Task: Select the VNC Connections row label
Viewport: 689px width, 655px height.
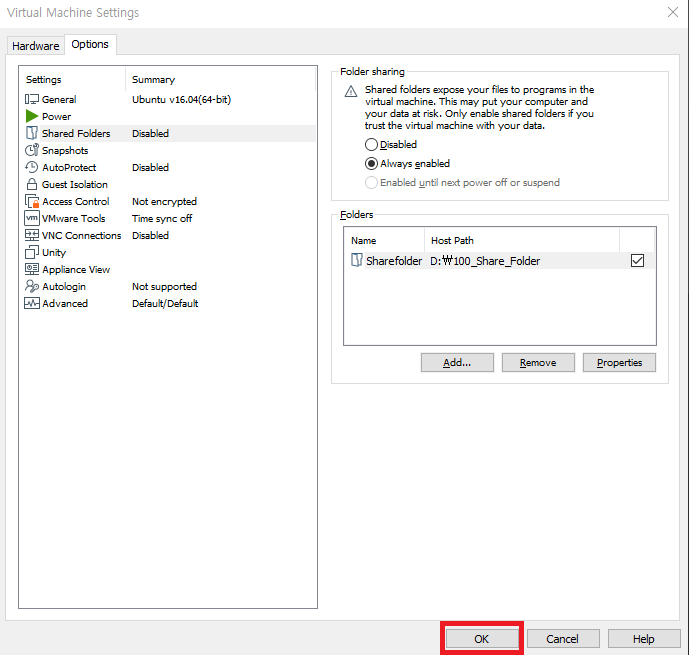Action: [x=81, y=235]
